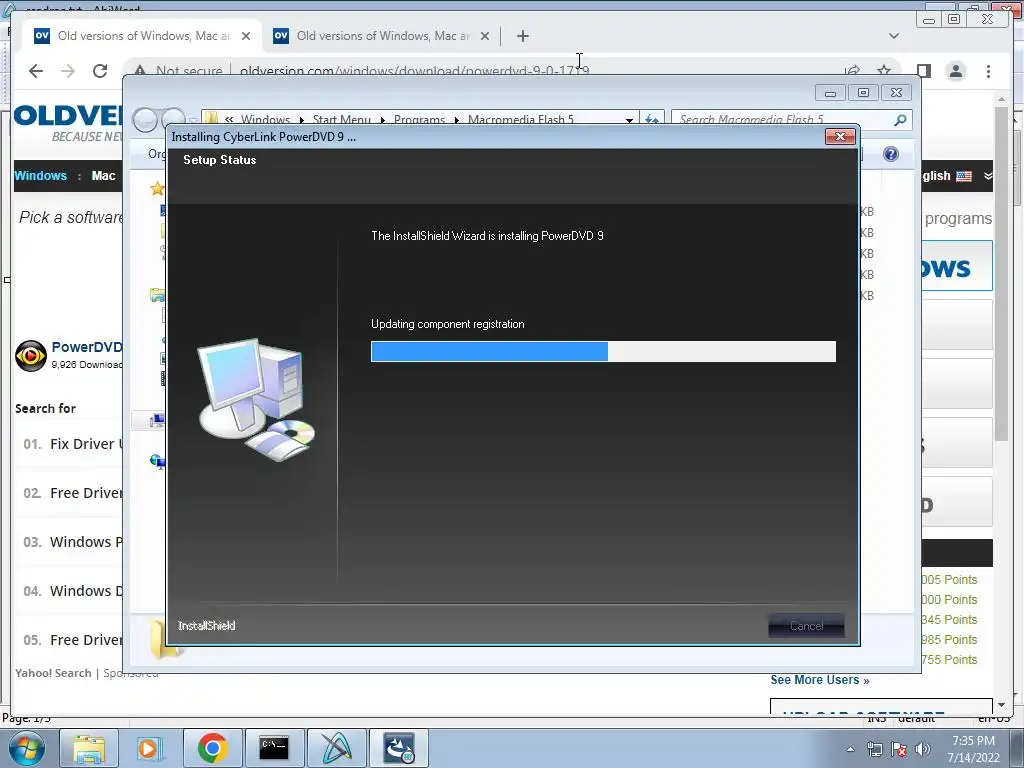Click the Explorer search magnifier icon

(900, 120)
